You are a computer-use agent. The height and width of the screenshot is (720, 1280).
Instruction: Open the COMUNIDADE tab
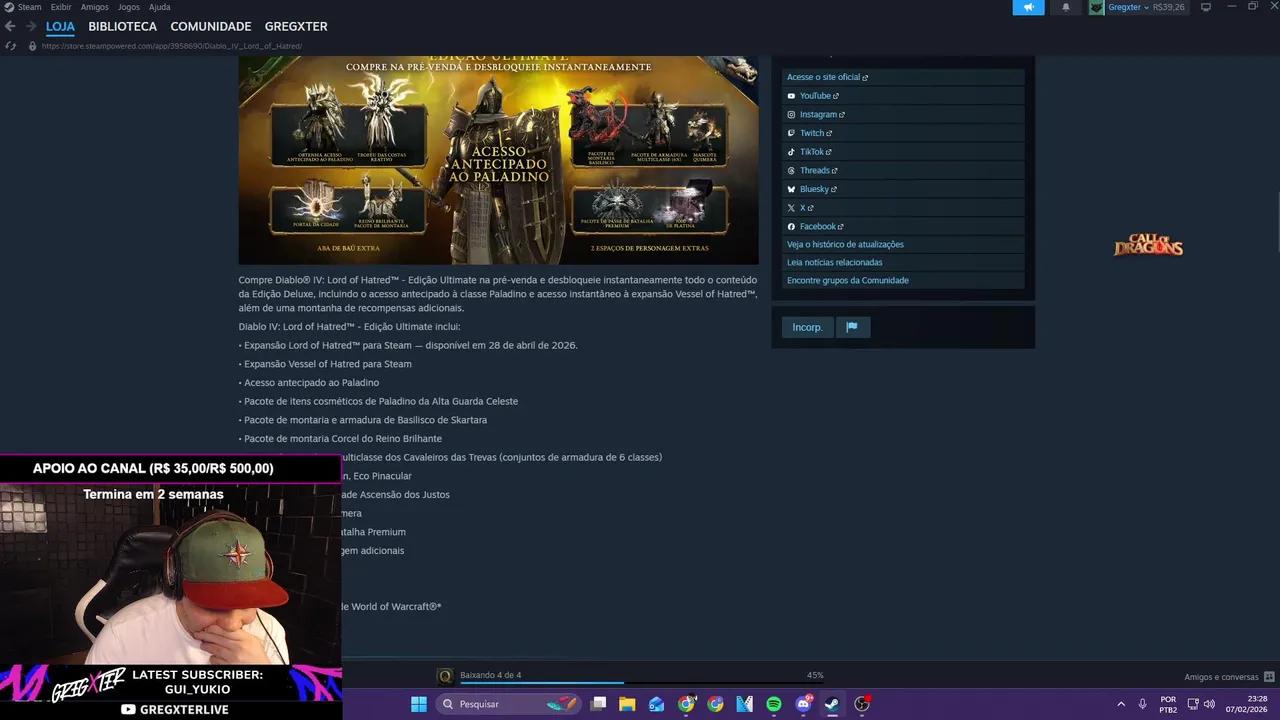(210, 26)
